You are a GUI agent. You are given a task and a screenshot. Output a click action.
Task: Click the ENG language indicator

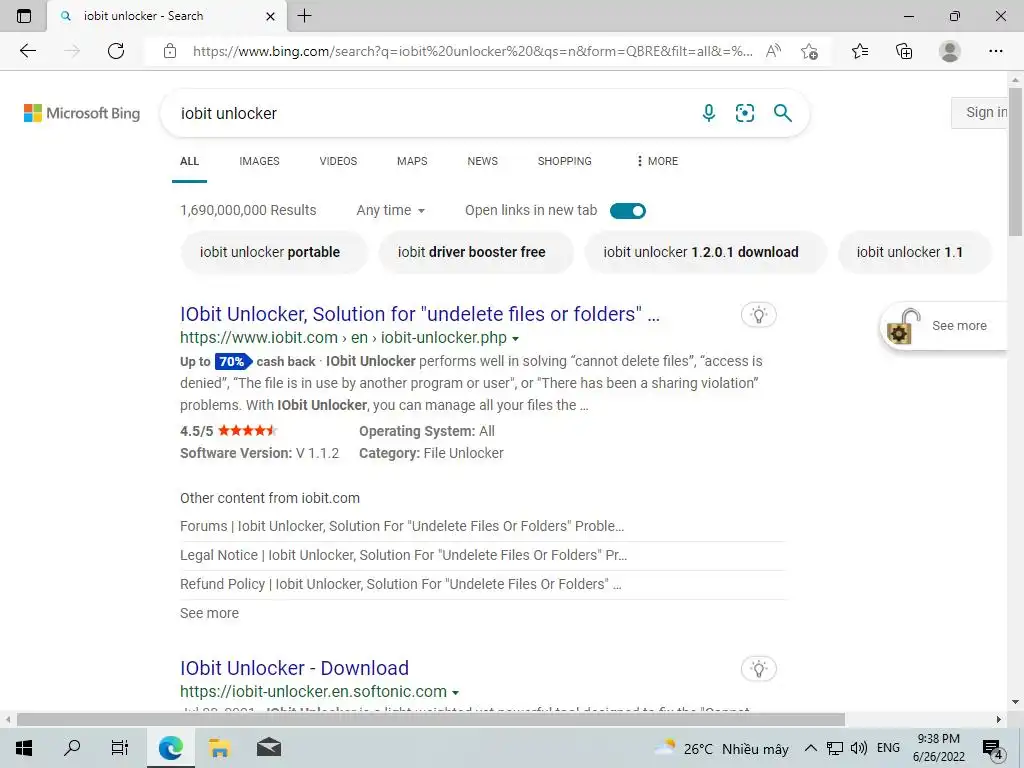pyautogui.click(x=888, y=748)
